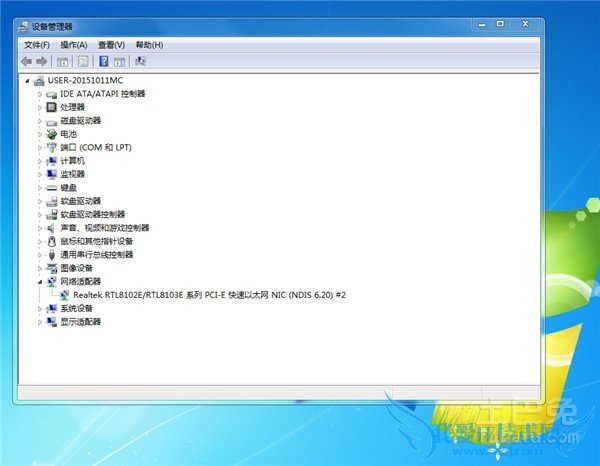Image resolution: width=600 pixels, height=466 pixels.
Task: Expand the 磁盘驱动器 node
Action: [x=40, y=121]
